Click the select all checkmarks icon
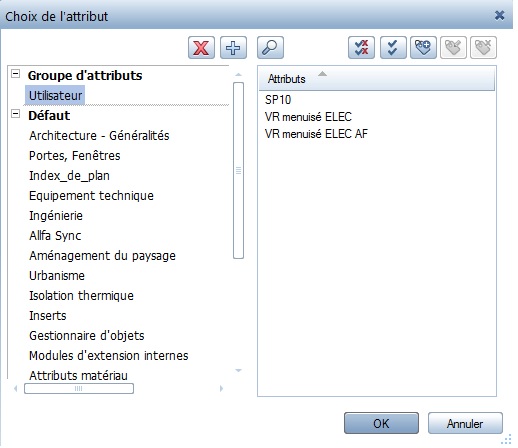 click(x=393, y=48)
